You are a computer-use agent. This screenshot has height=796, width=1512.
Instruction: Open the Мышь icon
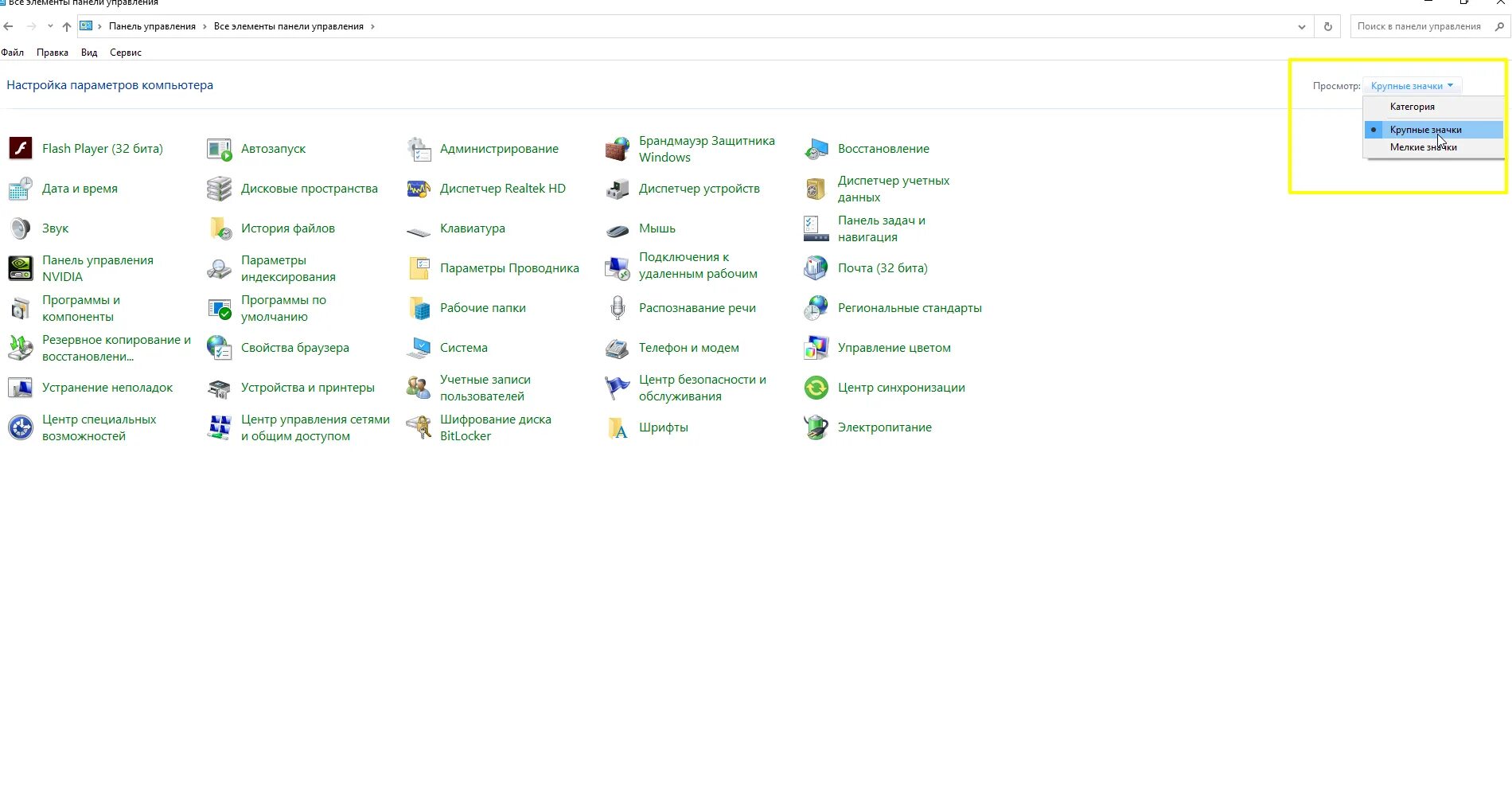click(617, 230)
